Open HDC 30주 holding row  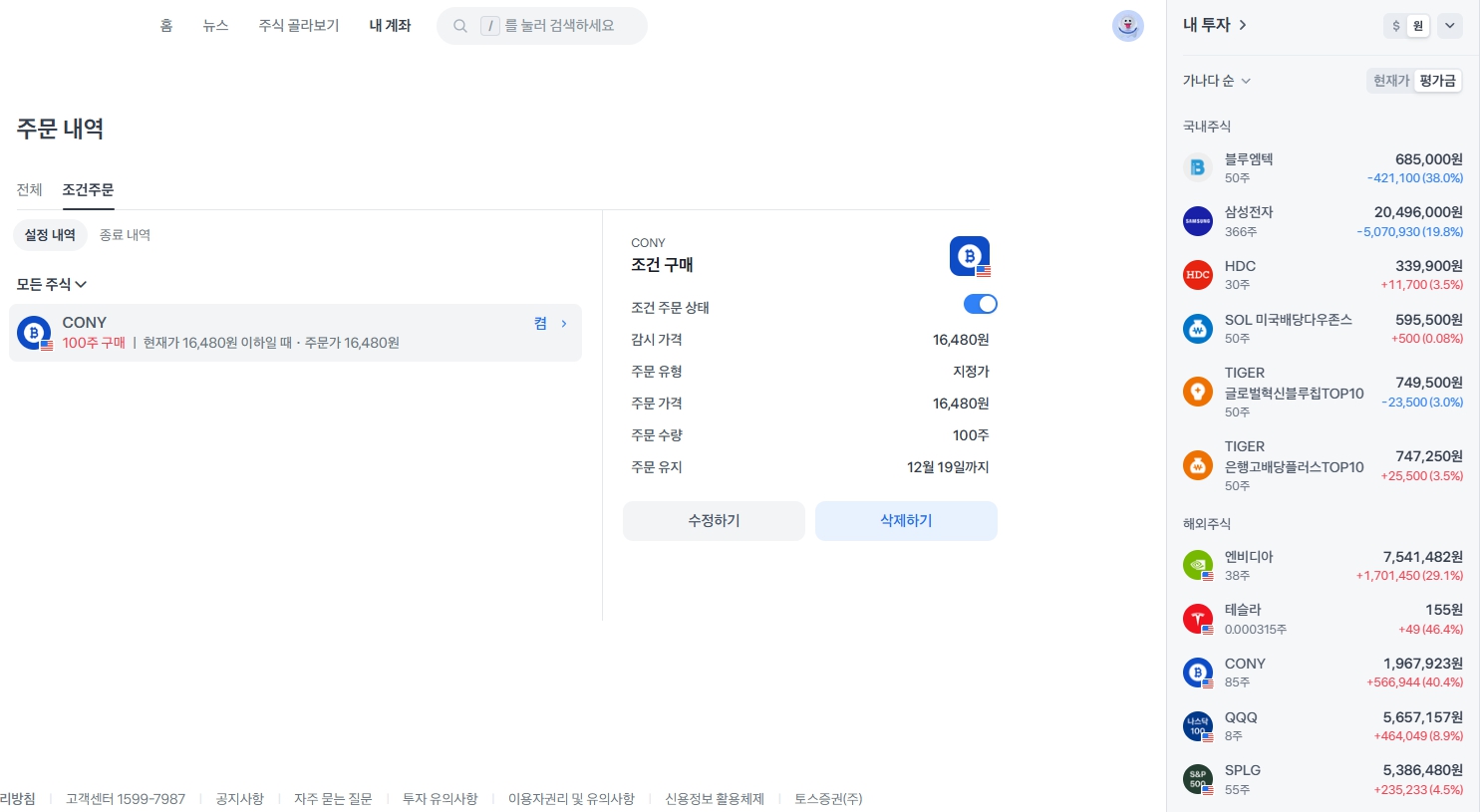coord(1323,275)
